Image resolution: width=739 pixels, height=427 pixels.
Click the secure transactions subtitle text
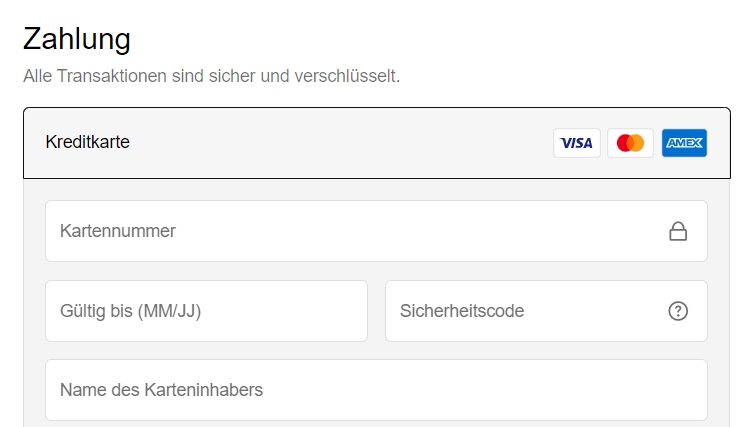click(x=212, y=76)
